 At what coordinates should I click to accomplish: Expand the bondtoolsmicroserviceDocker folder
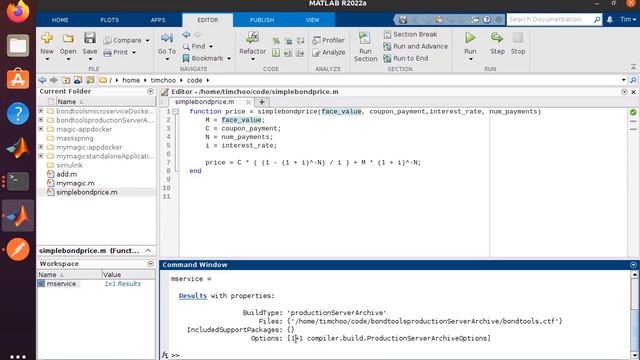coord(41,111)
